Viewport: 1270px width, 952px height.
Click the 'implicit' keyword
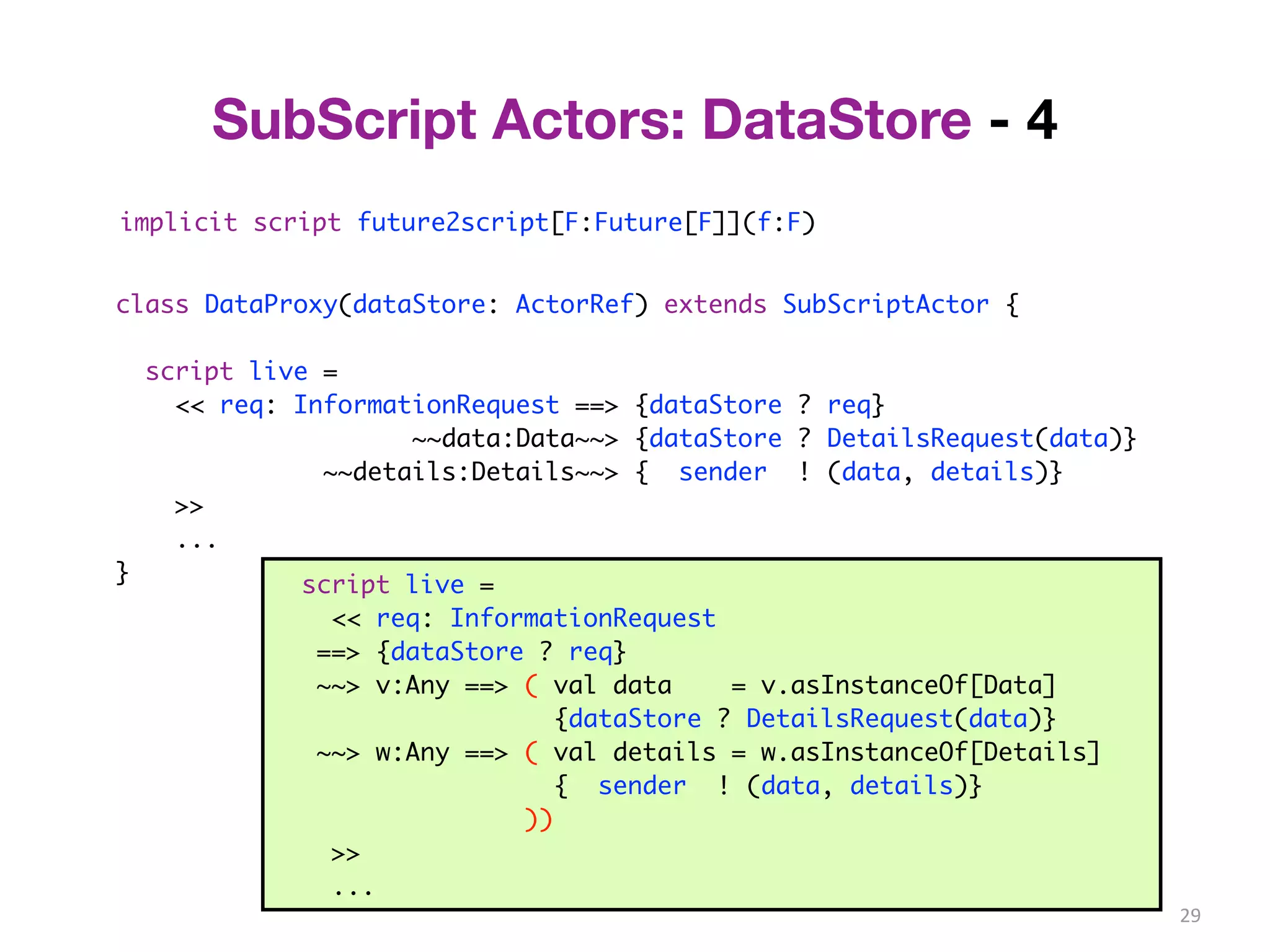[x=179, y=223]
